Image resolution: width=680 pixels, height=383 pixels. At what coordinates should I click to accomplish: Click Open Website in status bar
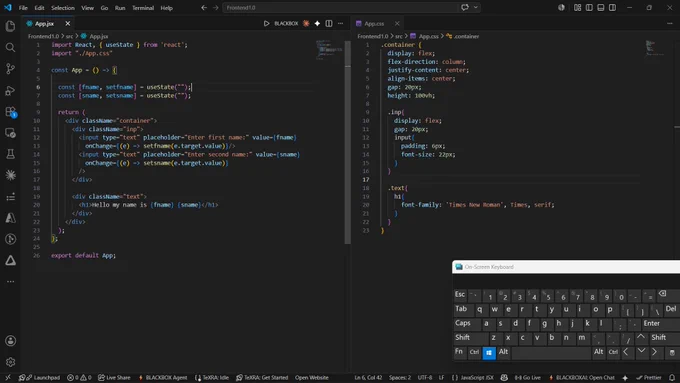pos(311,377)
